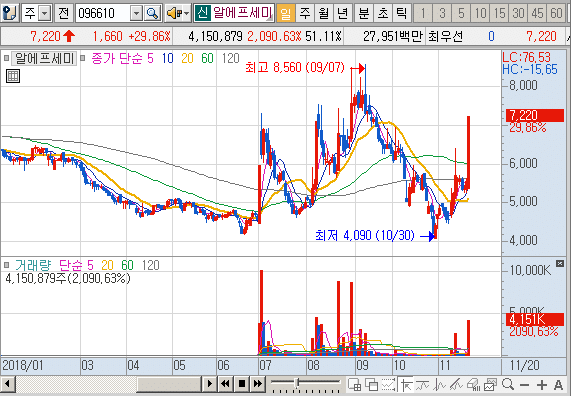Select the 45 interval button
The width and height of the screenshot is (571, 396).
[x=537, y=13]
